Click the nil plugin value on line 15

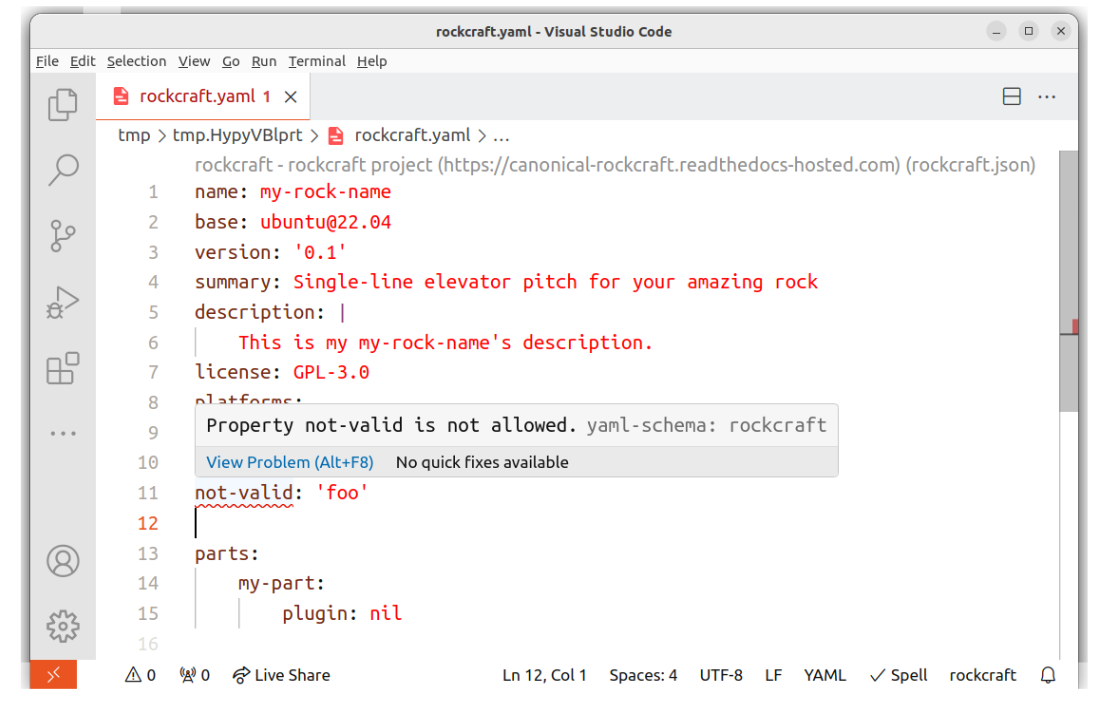coord(386,613)
